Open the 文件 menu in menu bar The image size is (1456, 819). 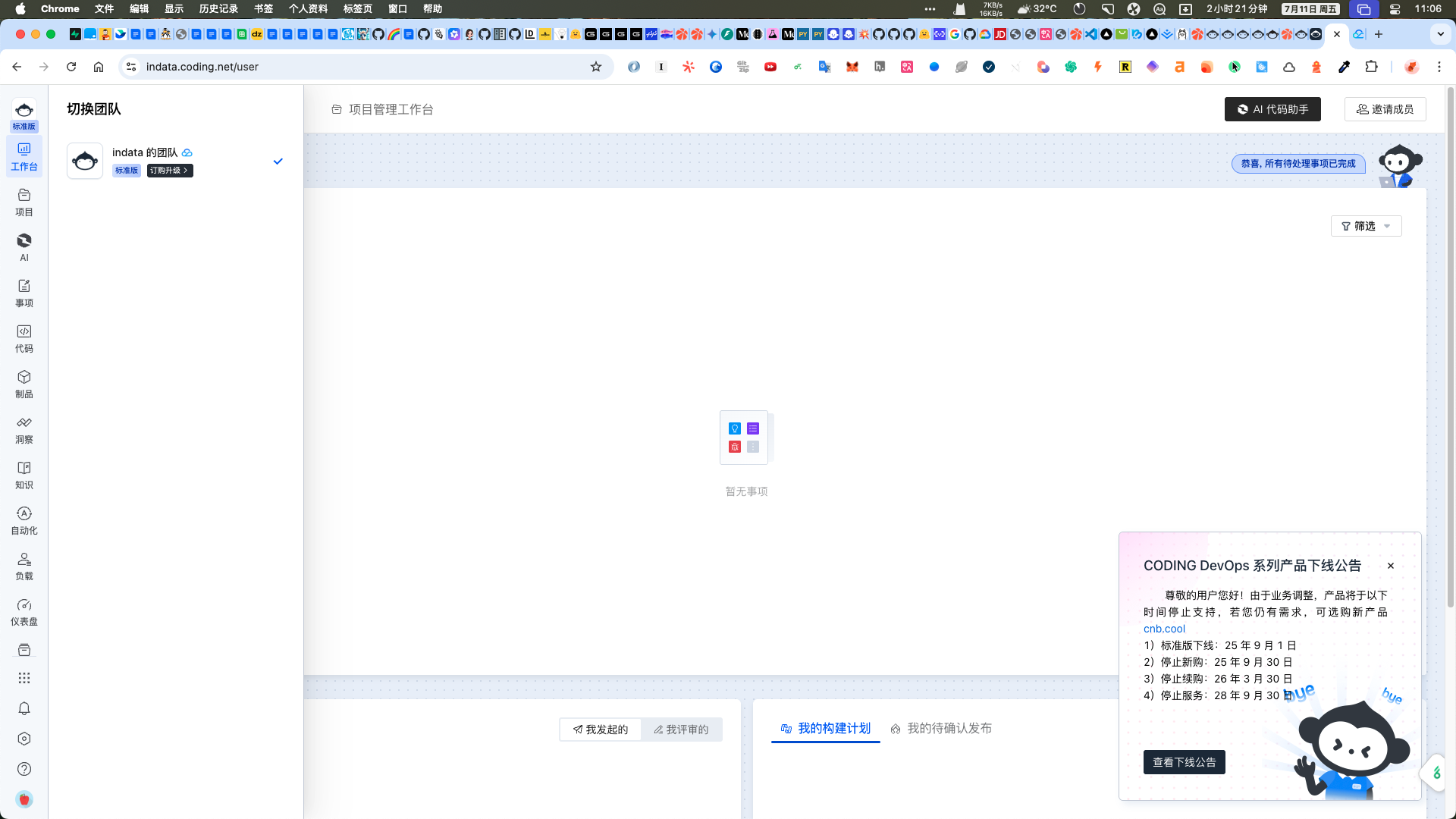(x=104, y=9)
